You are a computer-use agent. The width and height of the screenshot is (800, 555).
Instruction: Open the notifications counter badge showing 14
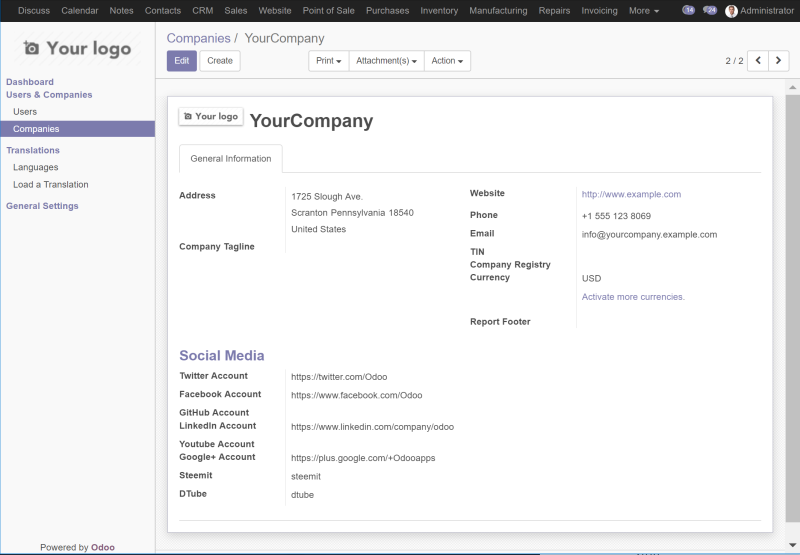point(688,10)
